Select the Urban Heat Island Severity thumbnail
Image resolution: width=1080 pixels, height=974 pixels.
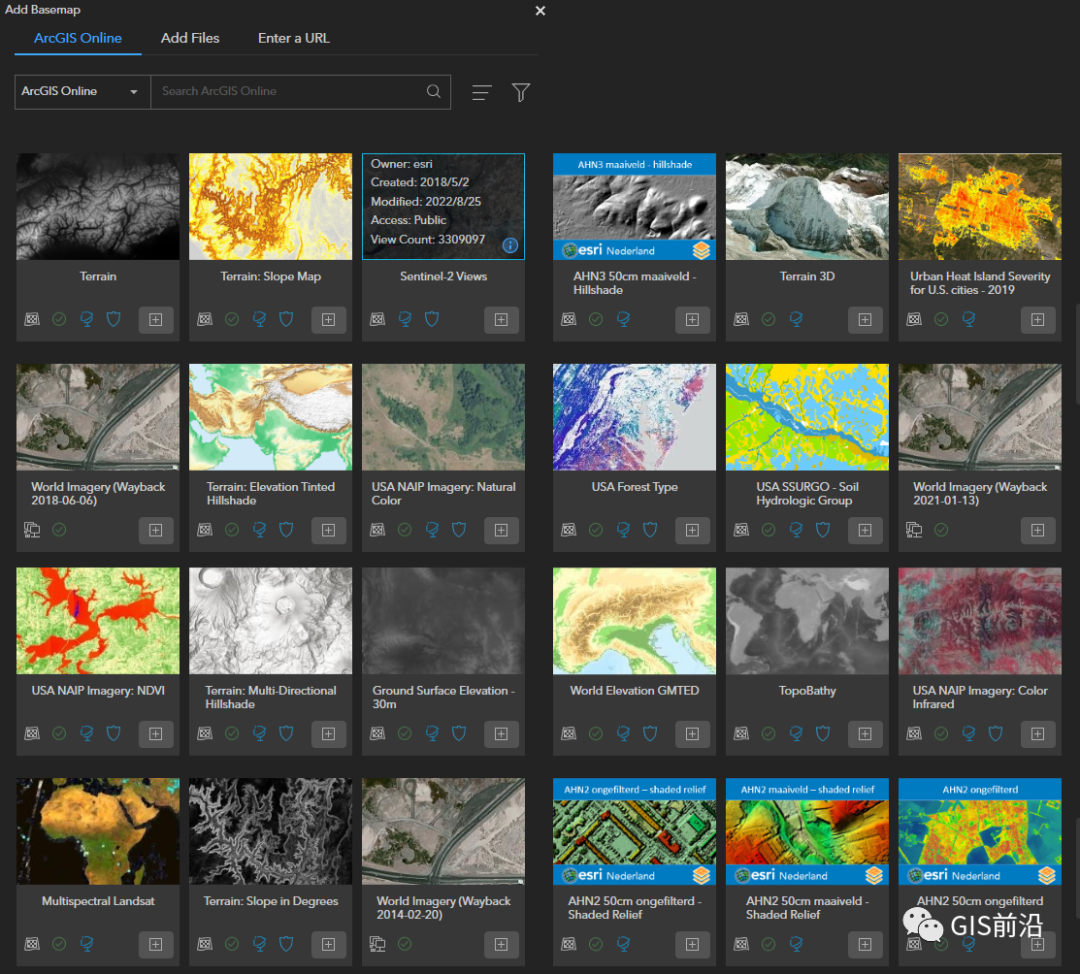[x=980, y=207]
